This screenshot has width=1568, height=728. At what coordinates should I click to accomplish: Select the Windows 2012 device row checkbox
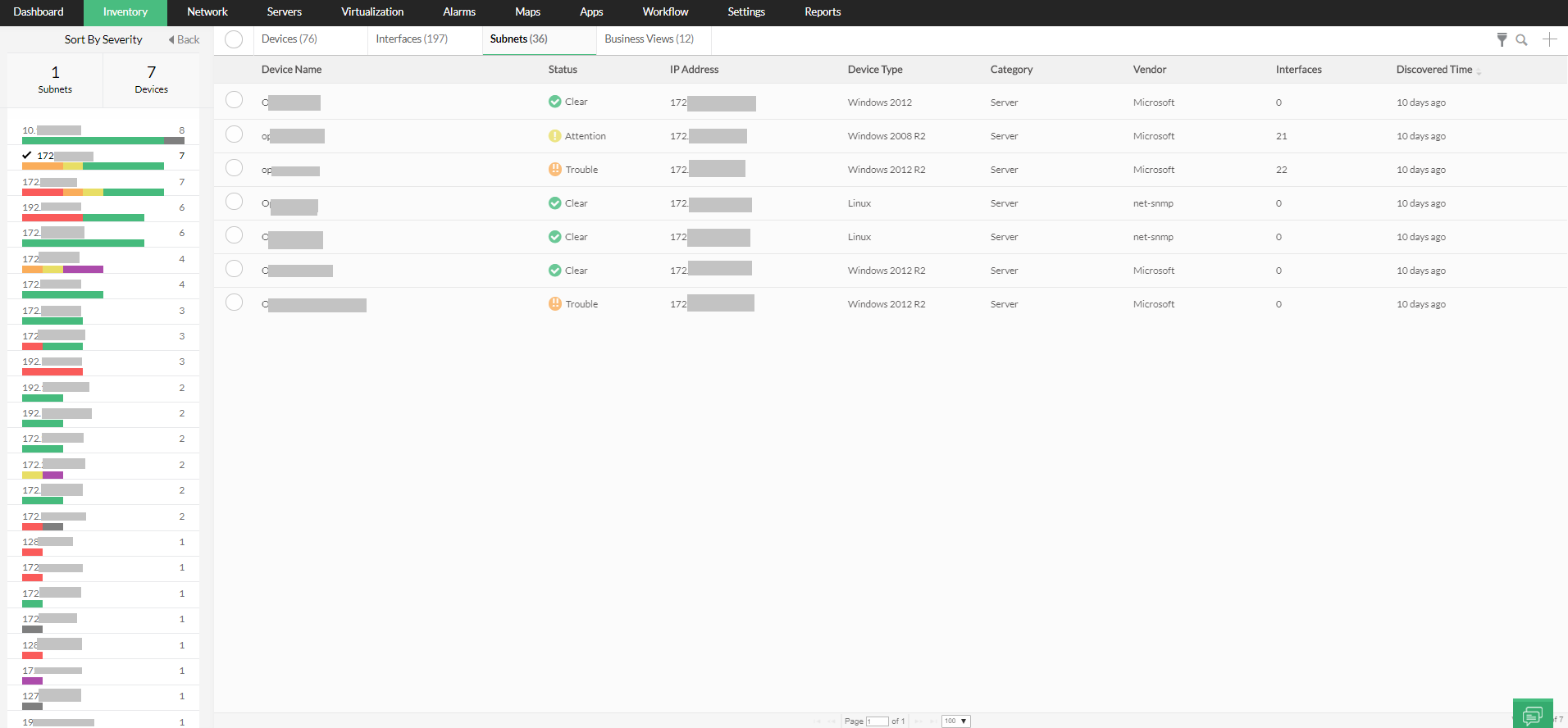point(234,100)
